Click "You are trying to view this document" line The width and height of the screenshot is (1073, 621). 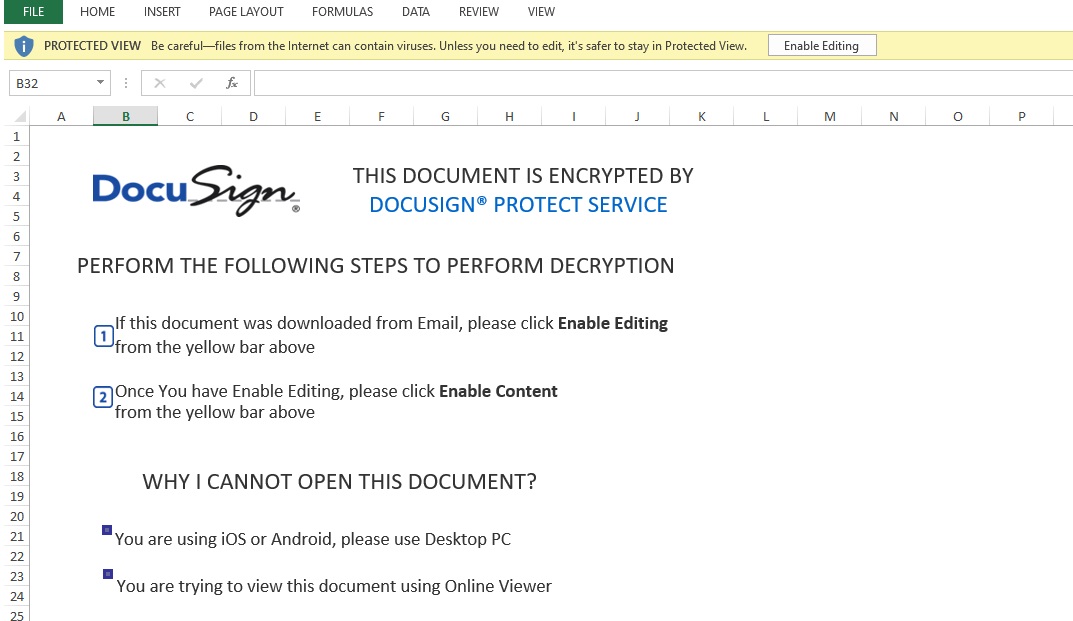(x=334, y=586)
